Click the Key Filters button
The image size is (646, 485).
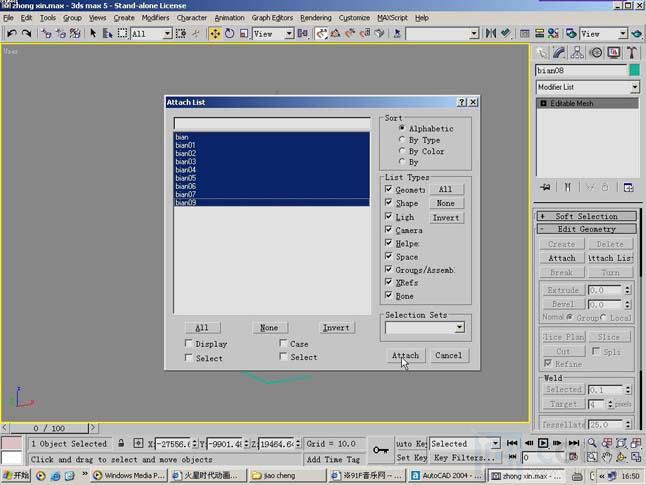[464, 458]
